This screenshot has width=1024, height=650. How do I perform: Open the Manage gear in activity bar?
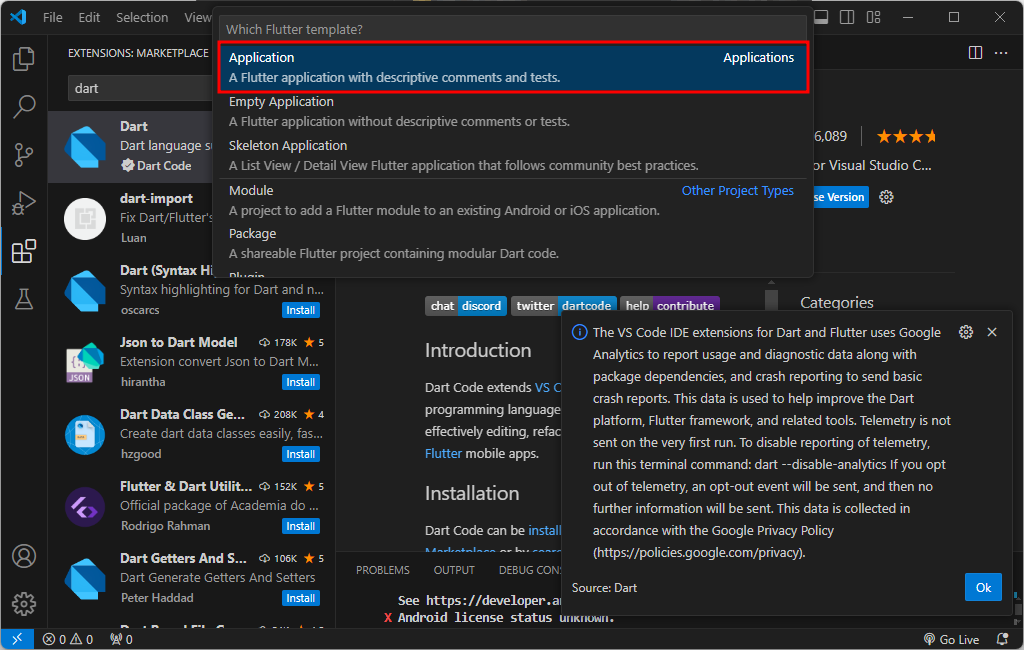[24, 604]
